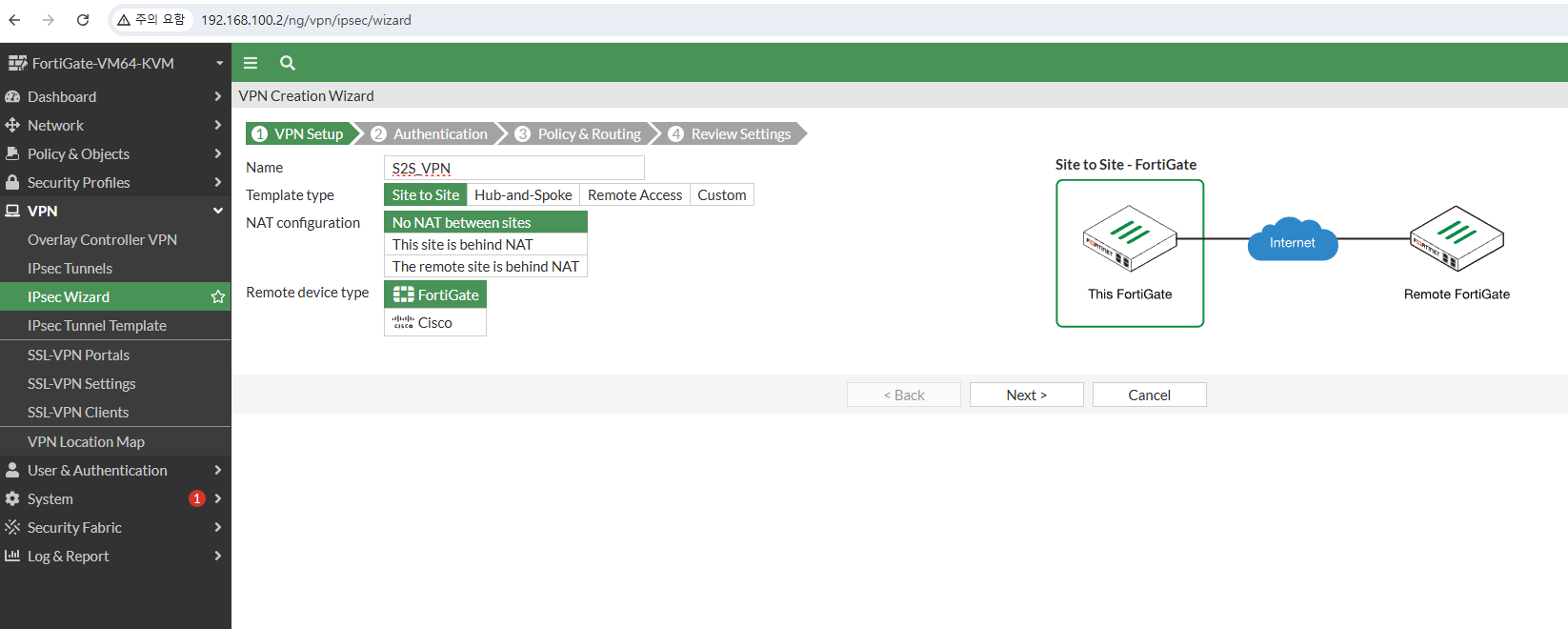
Task: Open SSL-VPN Clients menu item
Action: pyautogui.click(x=78, y=412)
